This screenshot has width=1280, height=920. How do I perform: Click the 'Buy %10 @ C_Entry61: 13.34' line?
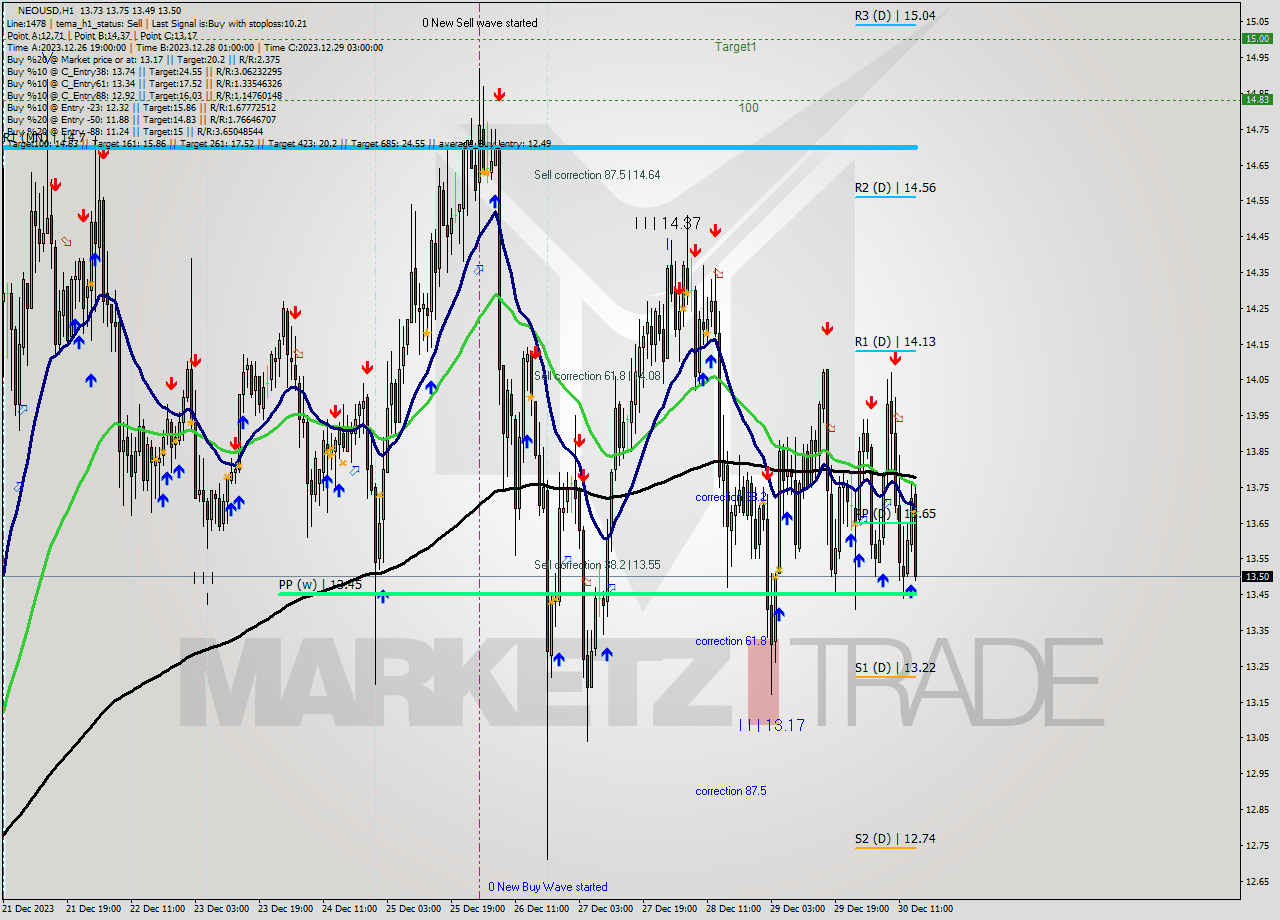point(146,84)
